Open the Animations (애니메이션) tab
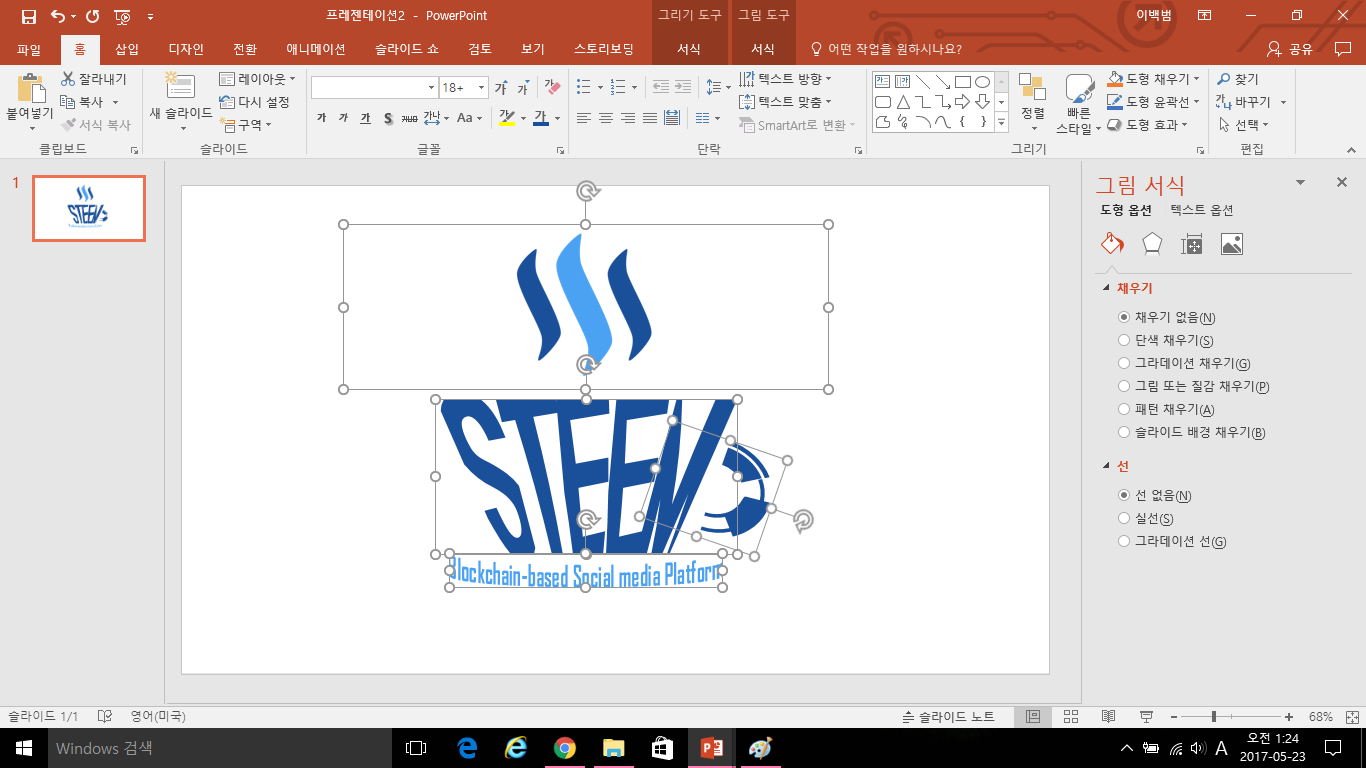1366x768 pixels. (316, 49)
